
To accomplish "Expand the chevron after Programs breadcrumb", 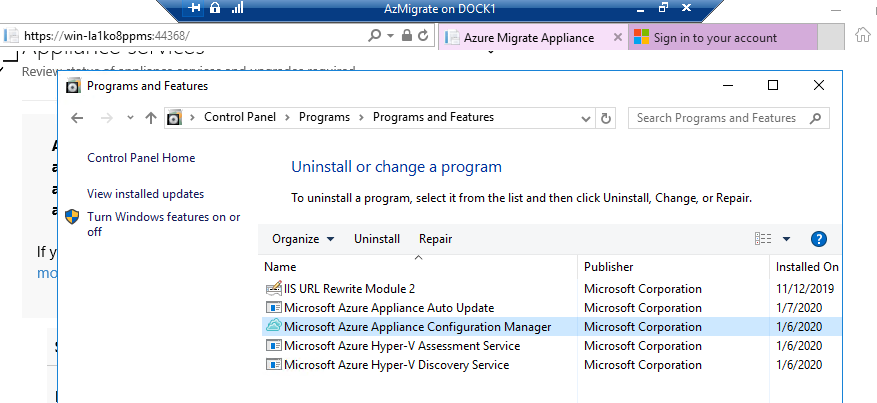I will point(361,118).
